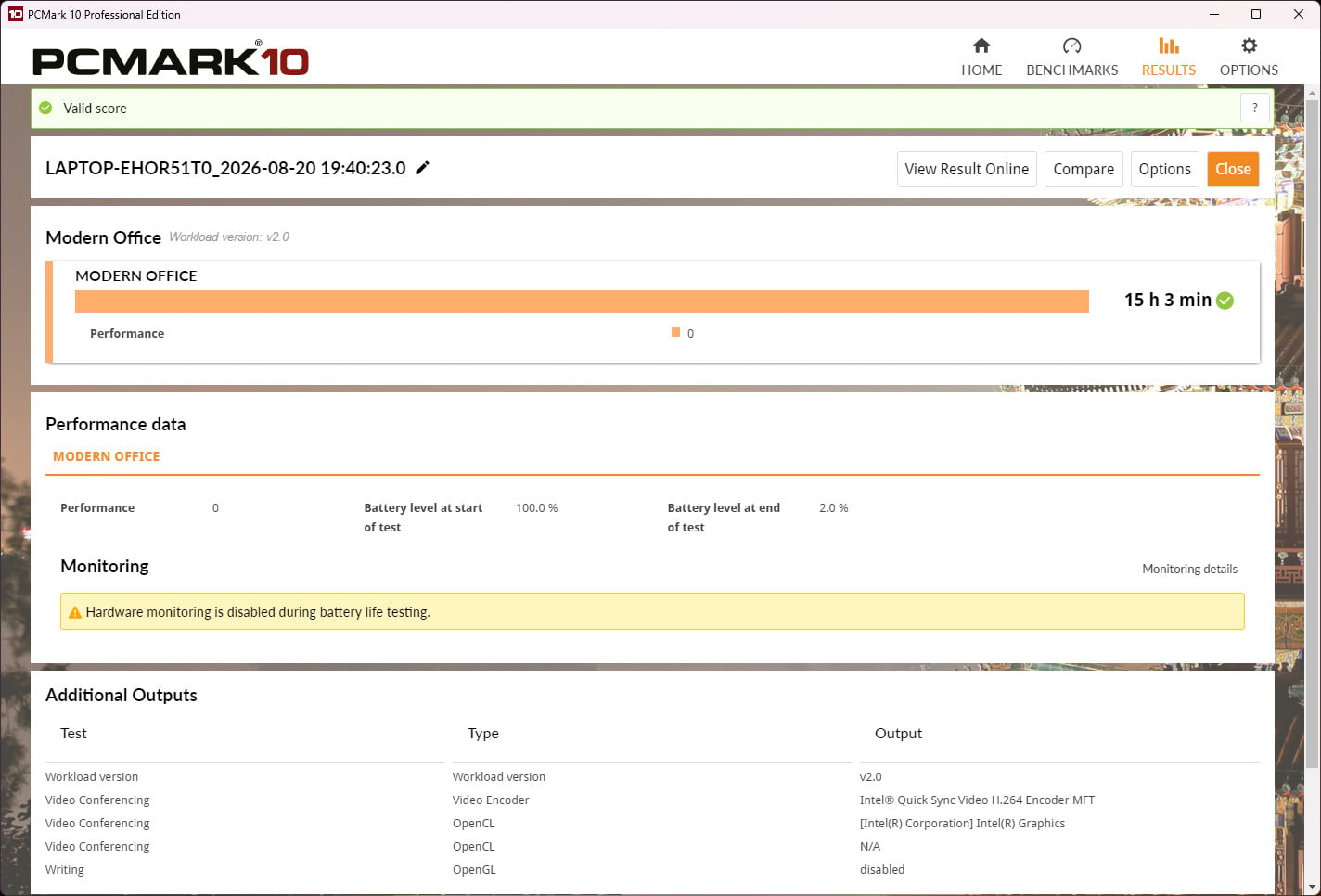Viewport: 1321px width, 896px height.
Task: Click the Output column header
Action: pos(898,733)
